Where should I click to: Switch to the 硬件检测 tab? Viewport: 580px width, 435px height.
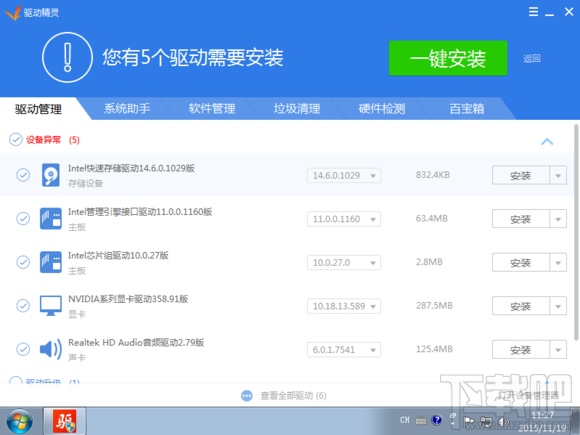[382, 108]
